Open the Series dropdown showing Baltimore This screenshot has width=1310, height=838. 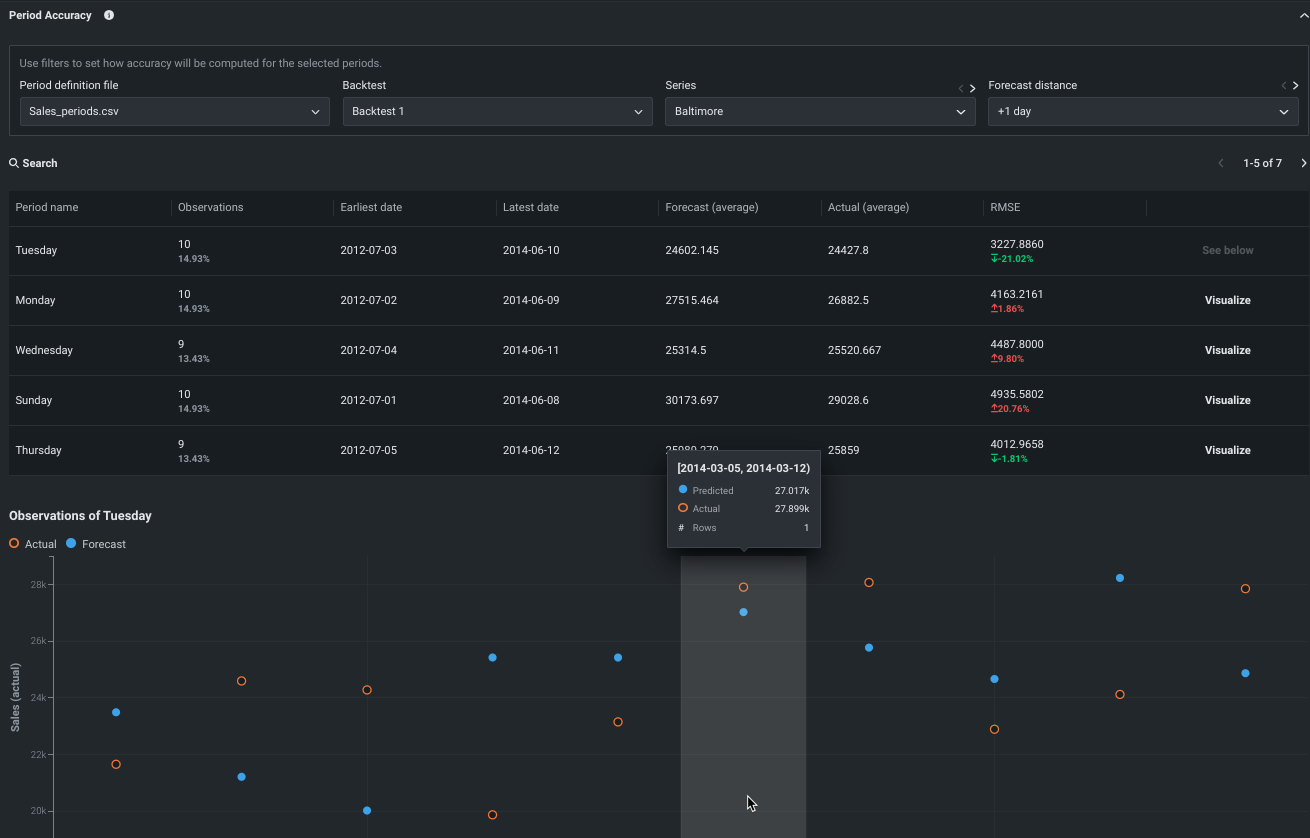pos(820,111)
